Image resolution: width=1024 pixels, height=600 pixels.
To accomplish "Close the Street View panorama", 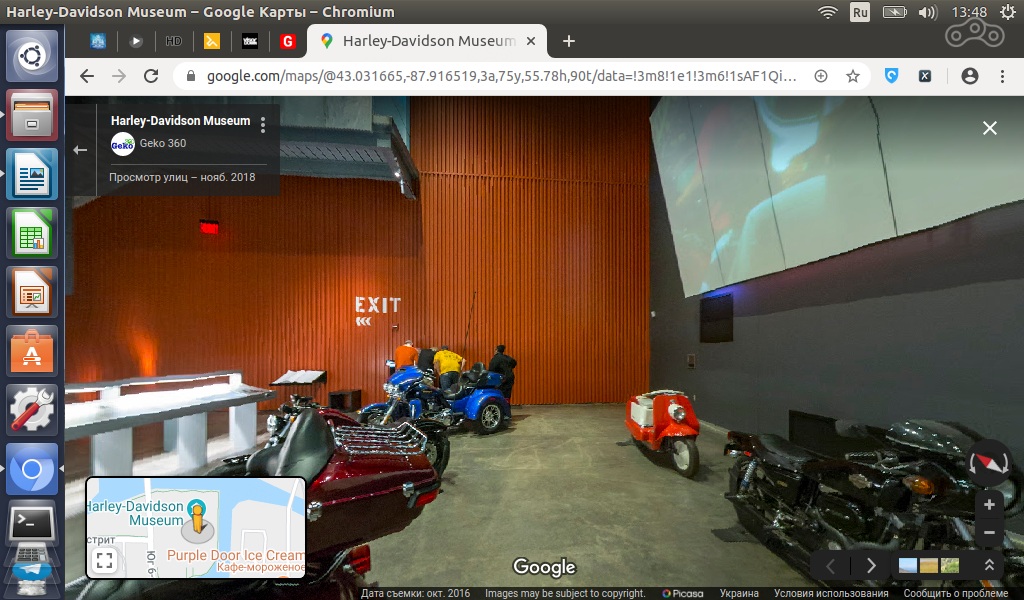I will pyautogui.click(x=989, y=128).
